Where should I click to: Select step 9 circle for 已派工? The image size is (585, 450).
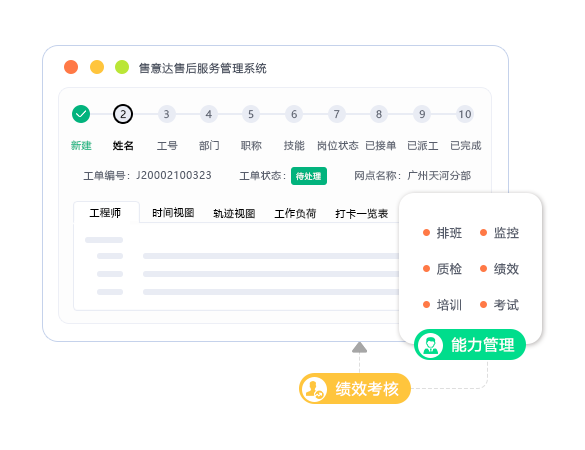point(422,114)
